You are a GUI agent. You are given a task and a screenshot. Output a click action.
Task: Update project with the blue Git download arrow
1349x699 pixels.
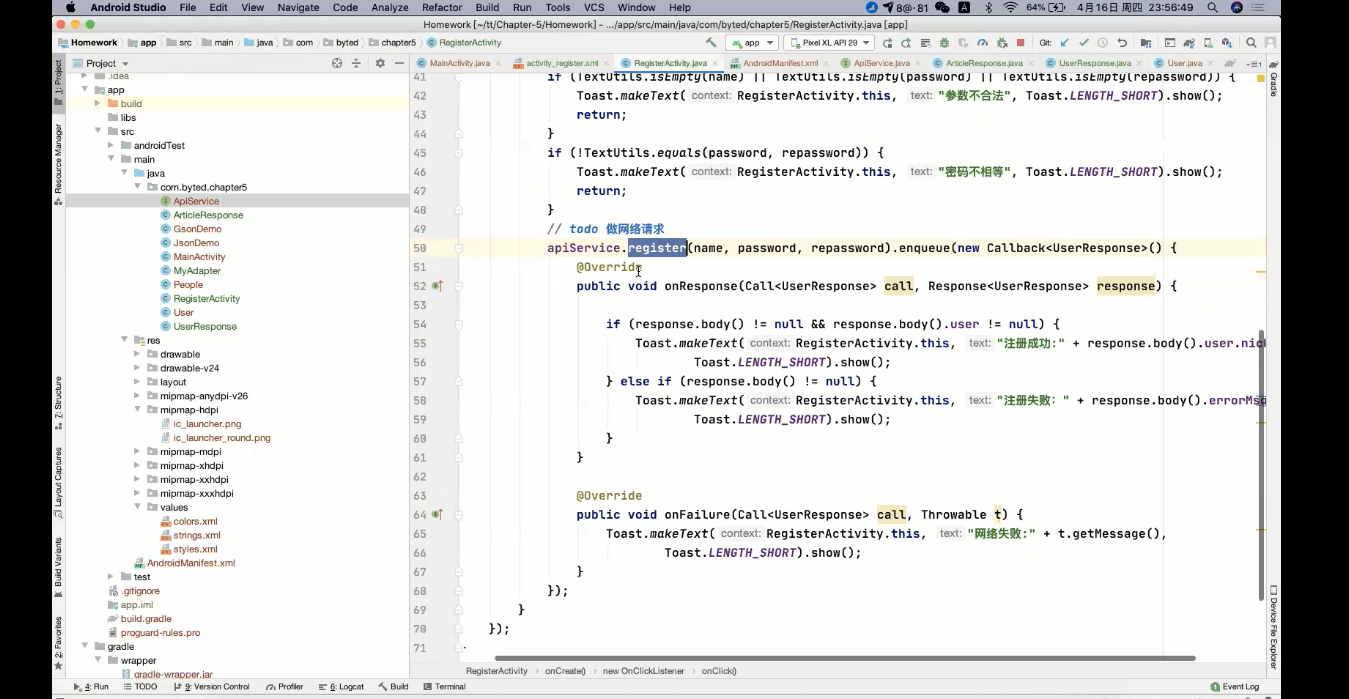pyautogui.click(x=1064, y=43)
